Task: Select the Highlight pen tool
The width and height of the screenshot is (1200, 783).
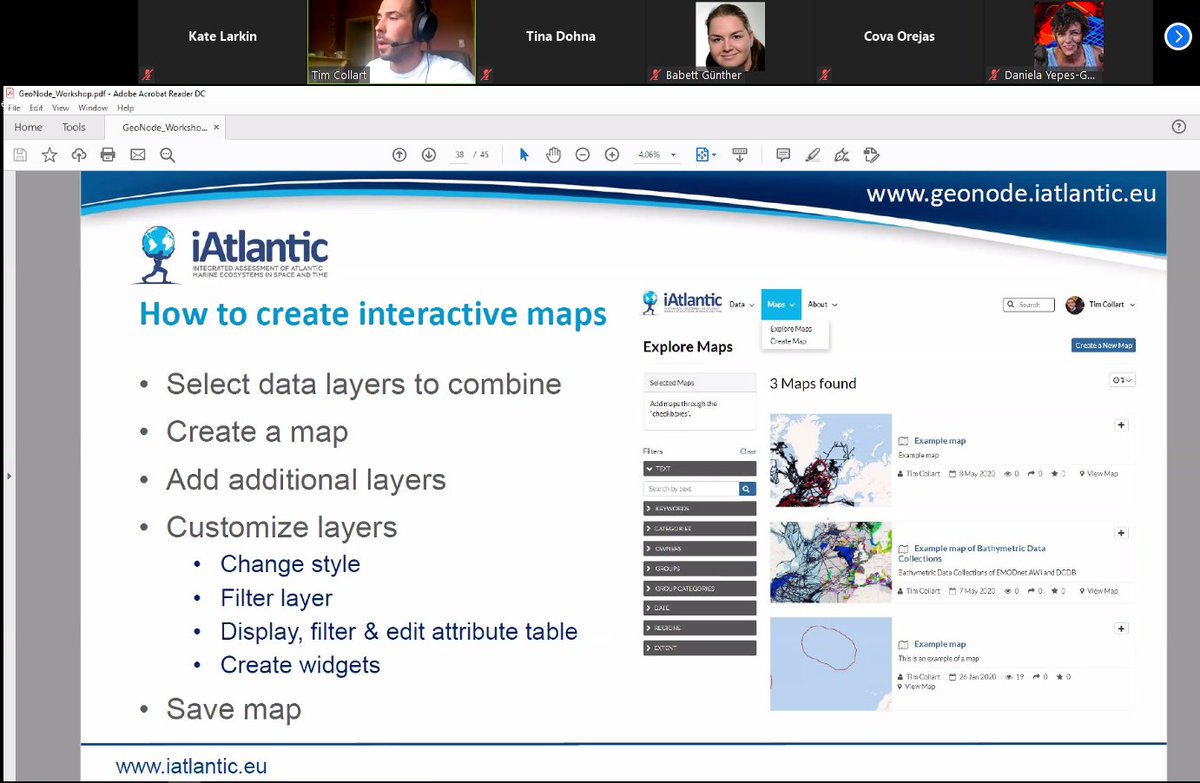Action: [x=813, y=155]
